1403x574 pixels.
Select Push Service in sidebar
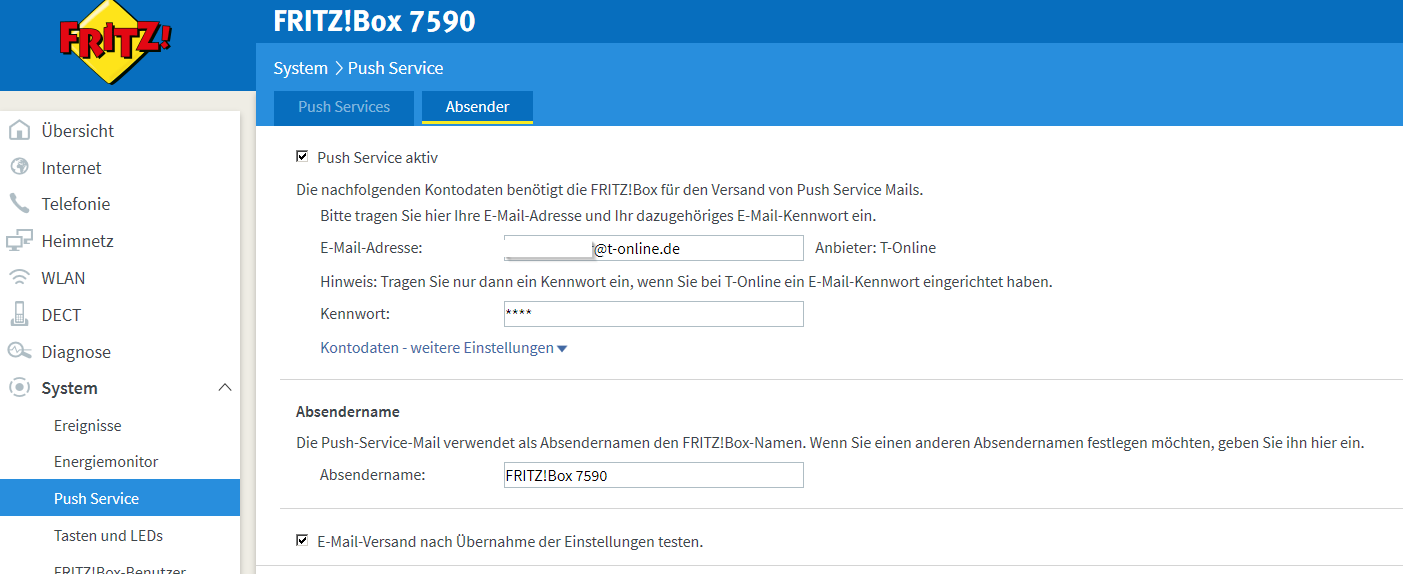pos(120,498)
